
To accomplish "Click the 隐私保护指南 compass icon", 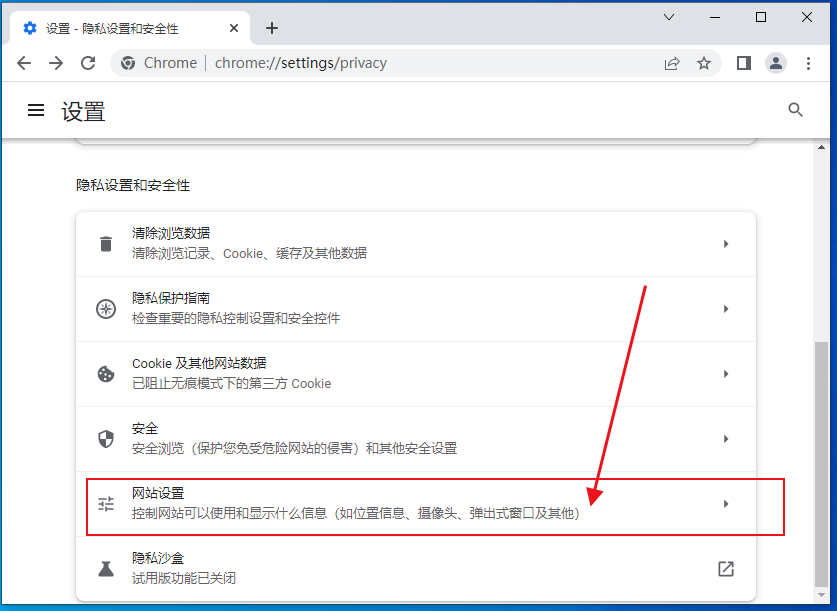I will pos(106,309).
